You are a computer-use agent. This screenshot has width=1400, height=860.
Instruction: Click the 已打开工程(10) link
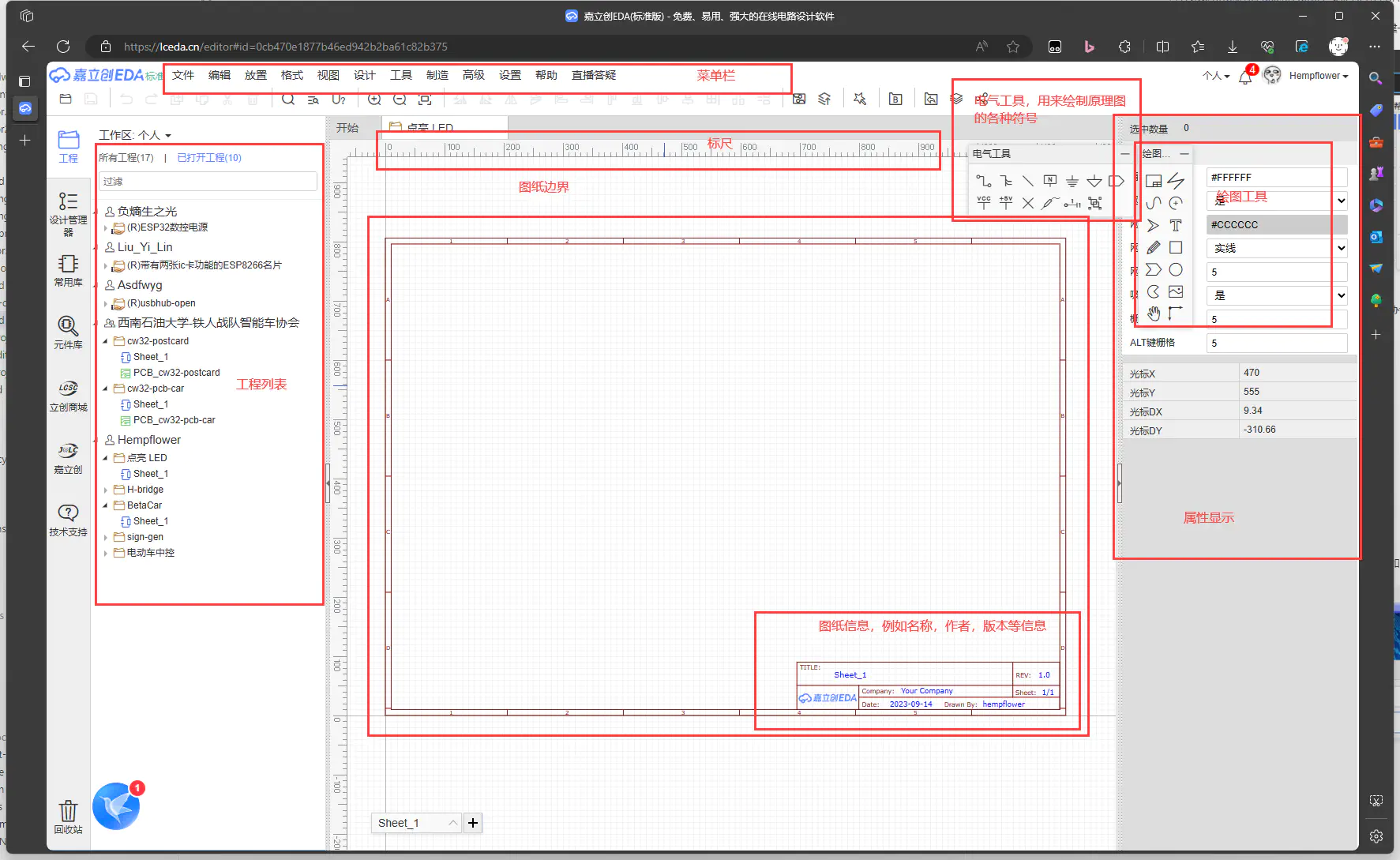209,158
